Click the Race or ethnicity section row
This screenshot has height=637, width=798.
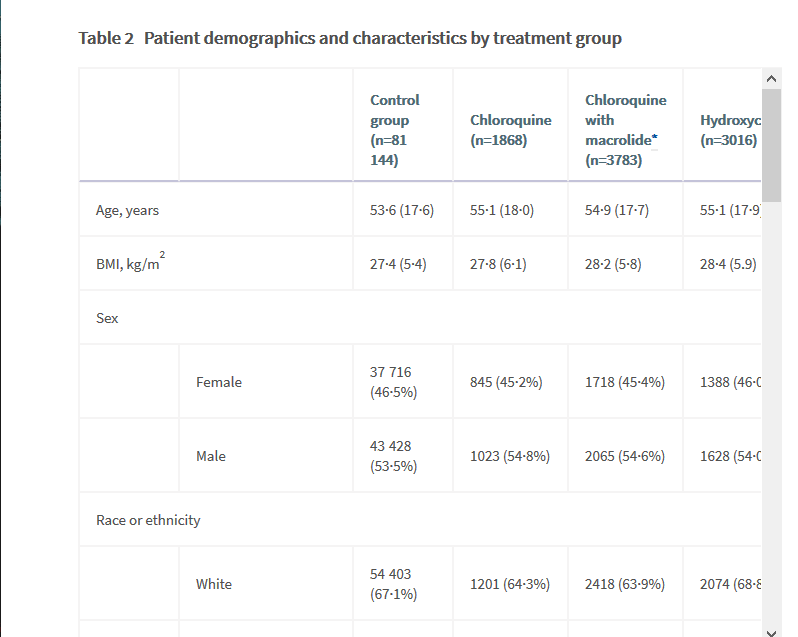click(x=148, y=520)
